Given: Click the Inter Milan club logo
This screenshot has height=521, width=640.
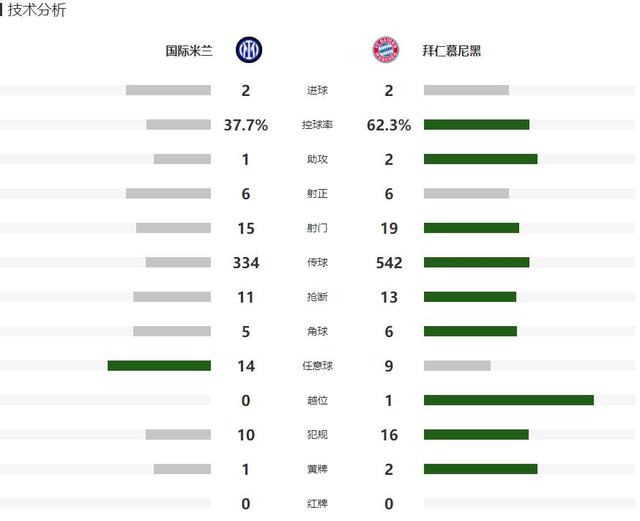Looking at the screenshot, I should click(x=247, y=49).
